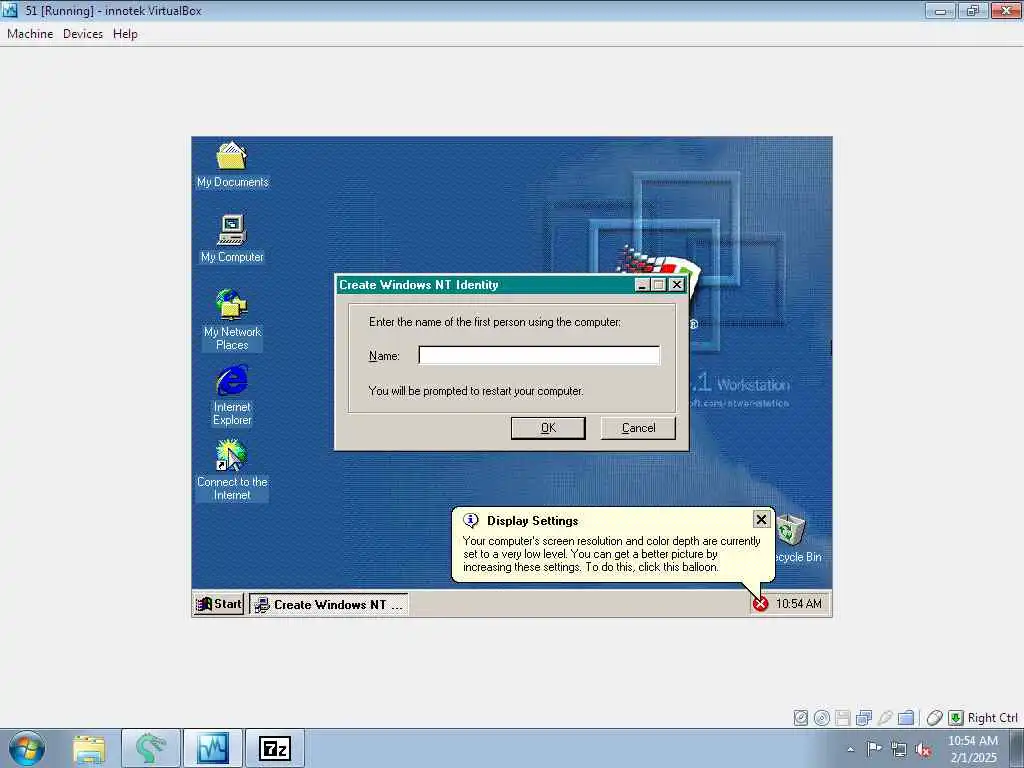Viewport: 1024px width, 768px height.
Task: Select the Internet Explorer desktop icon
Action: [232, 395]
